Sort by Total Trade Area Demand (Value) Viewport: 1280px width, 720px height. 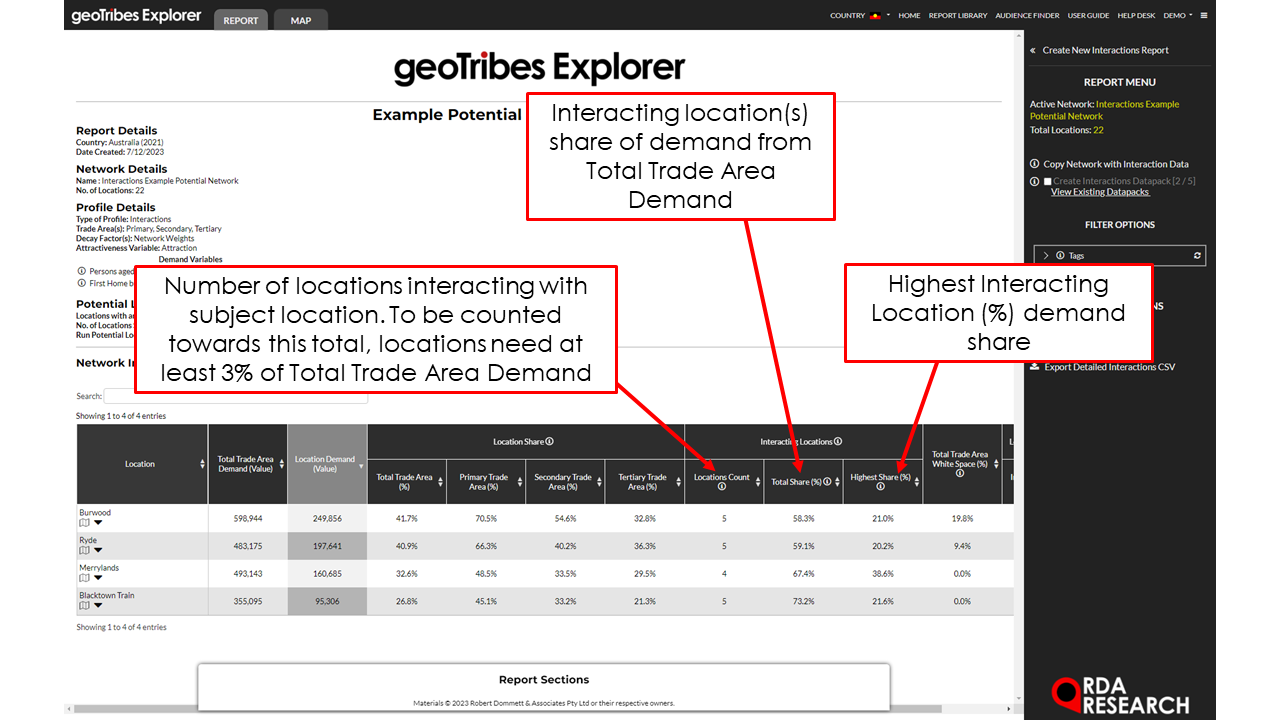coord(247,464)
